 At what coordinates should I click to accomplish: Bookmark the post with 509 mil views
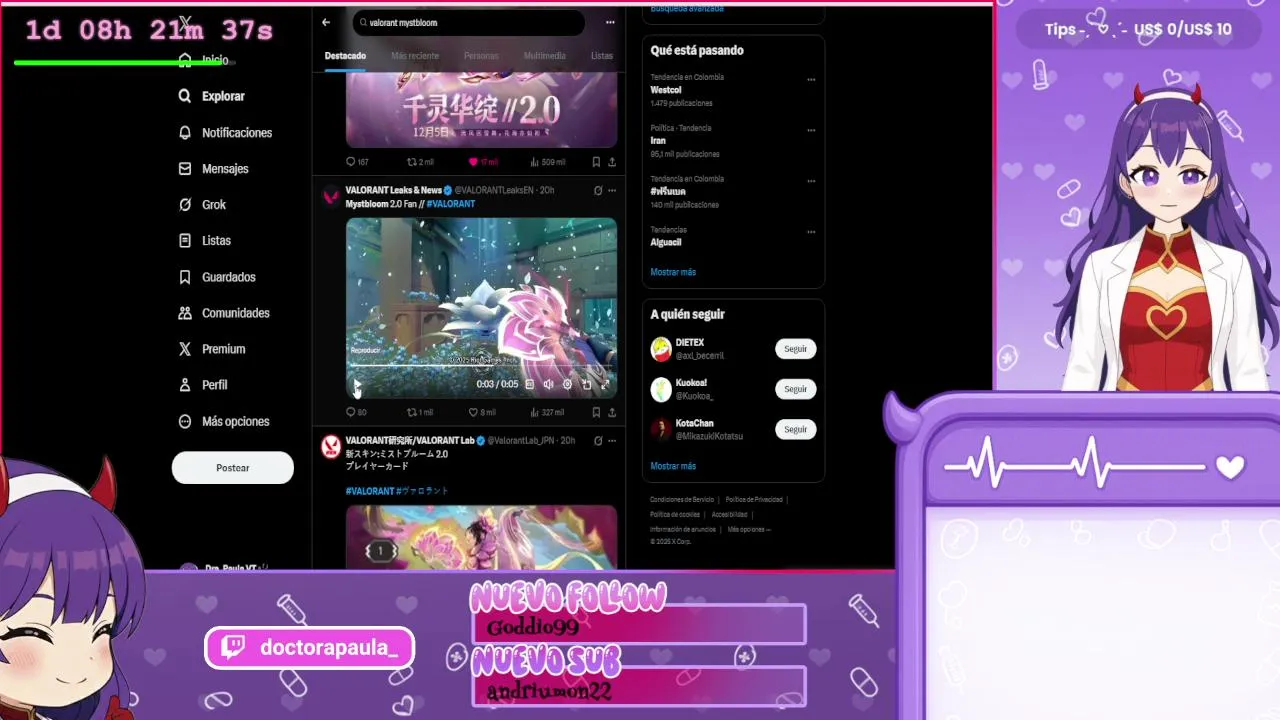pos(596,161)
